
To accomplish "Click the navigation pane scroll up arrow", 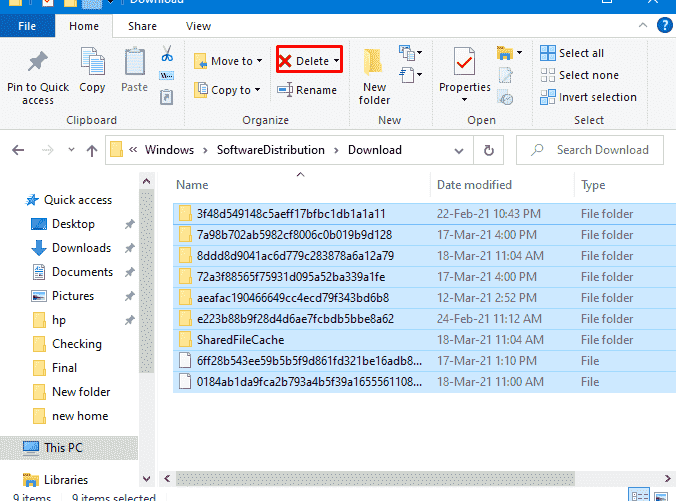I will (x=147, y=181).
